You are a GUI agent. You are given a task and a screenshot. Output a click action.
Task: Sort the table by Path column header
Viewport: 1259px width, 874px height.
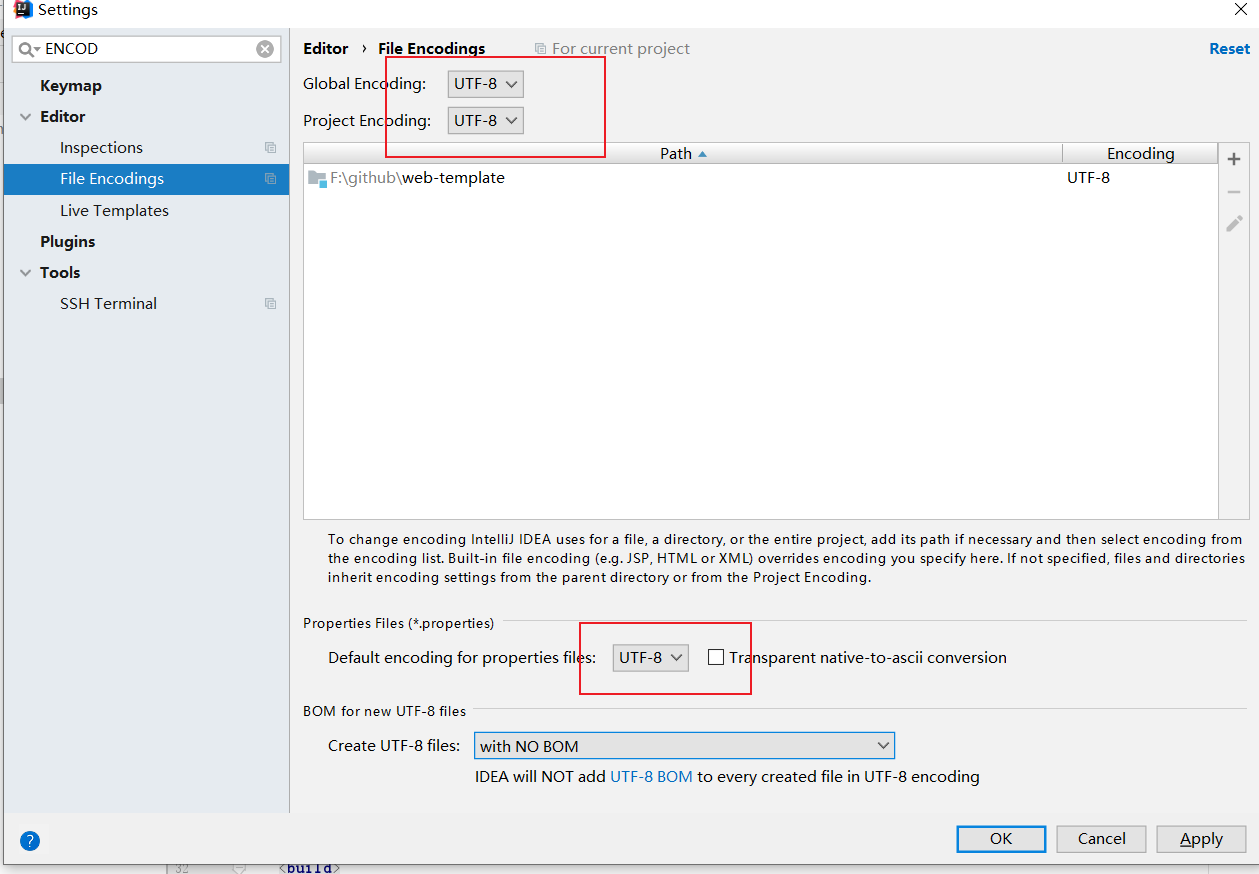682,154
